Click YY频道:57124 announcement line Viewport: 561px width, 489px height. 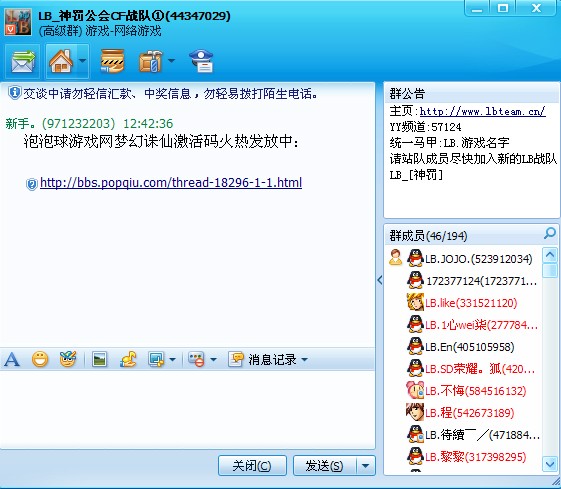pyautogui.click(x=425, y=127)
